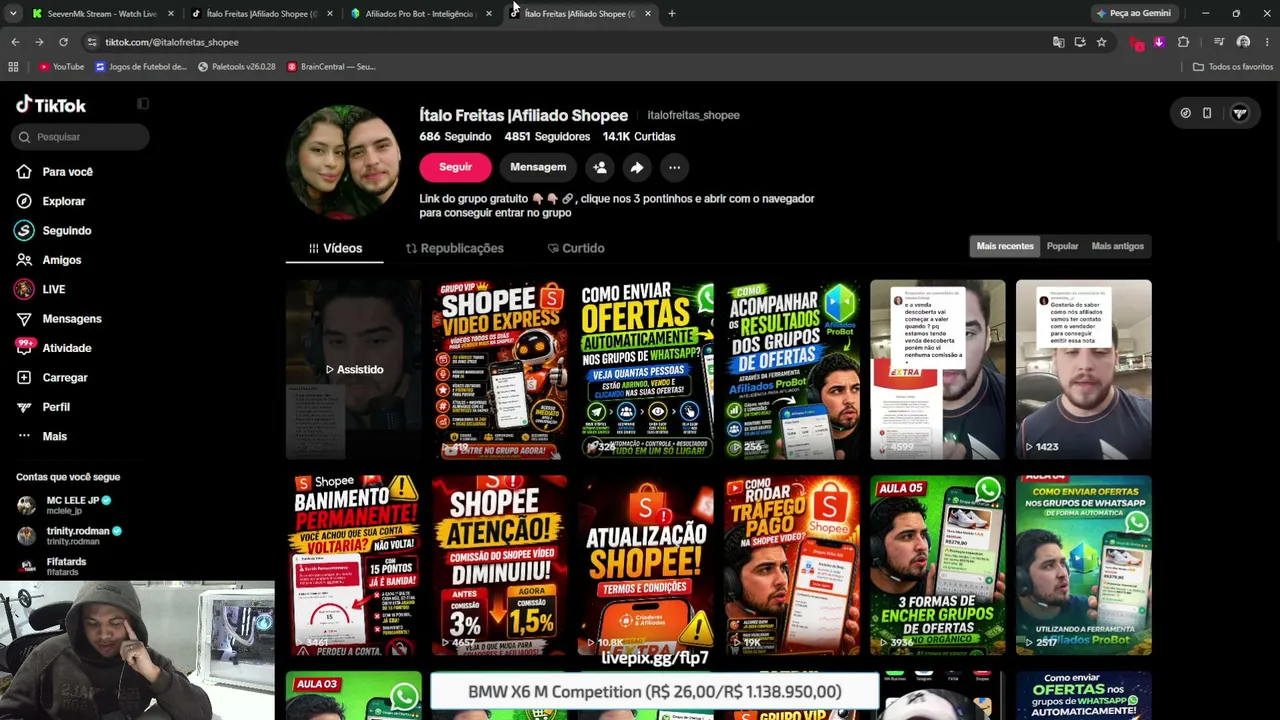Open the Mensagens paper-plane icon
The height and width of the screenshot is (720, 1280).
[24, 319]
